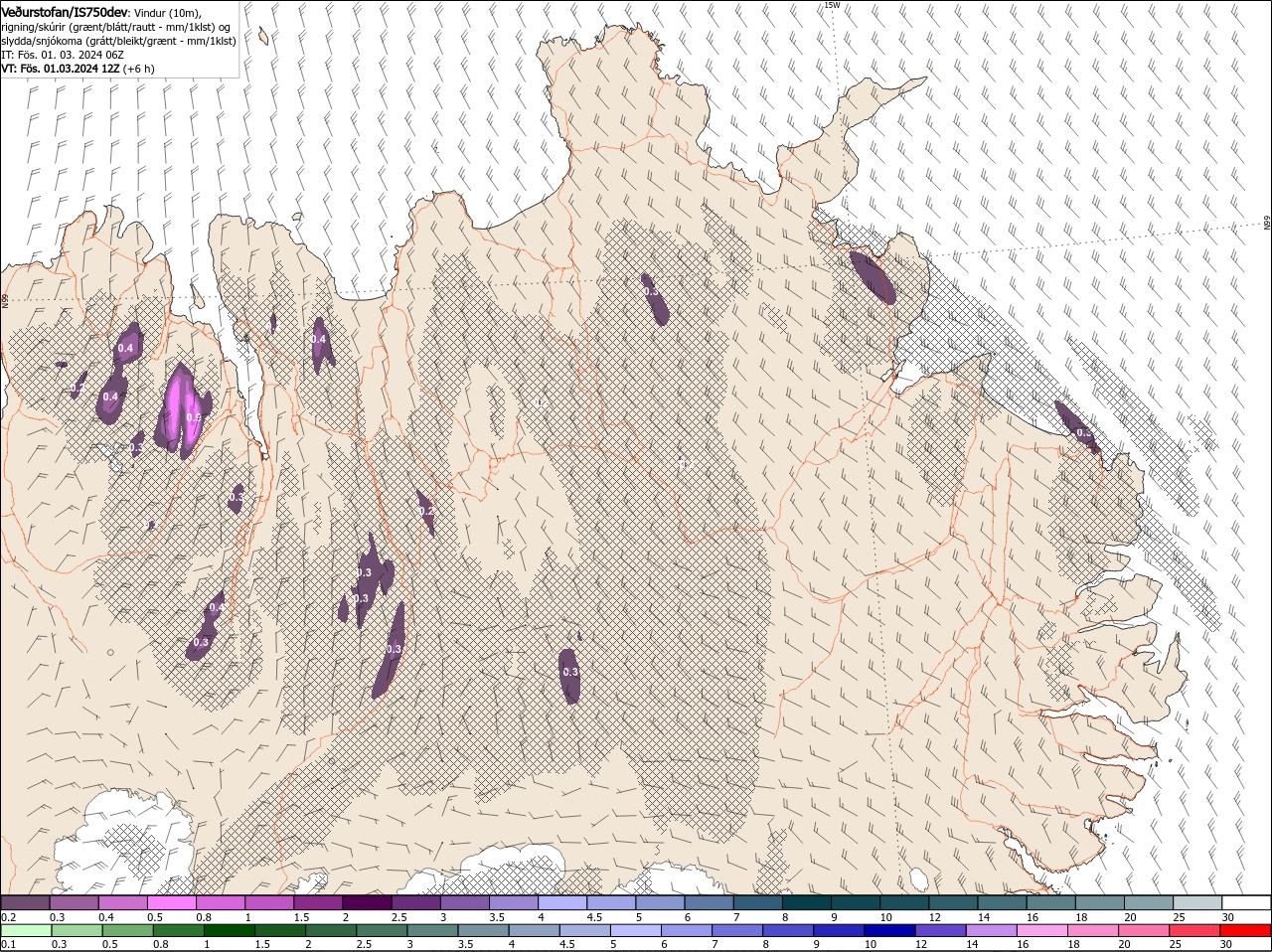Select the navy blue 10–12 swatch in the lower legend
This screenshot has width=1272, height=952.
click(889, 930)
